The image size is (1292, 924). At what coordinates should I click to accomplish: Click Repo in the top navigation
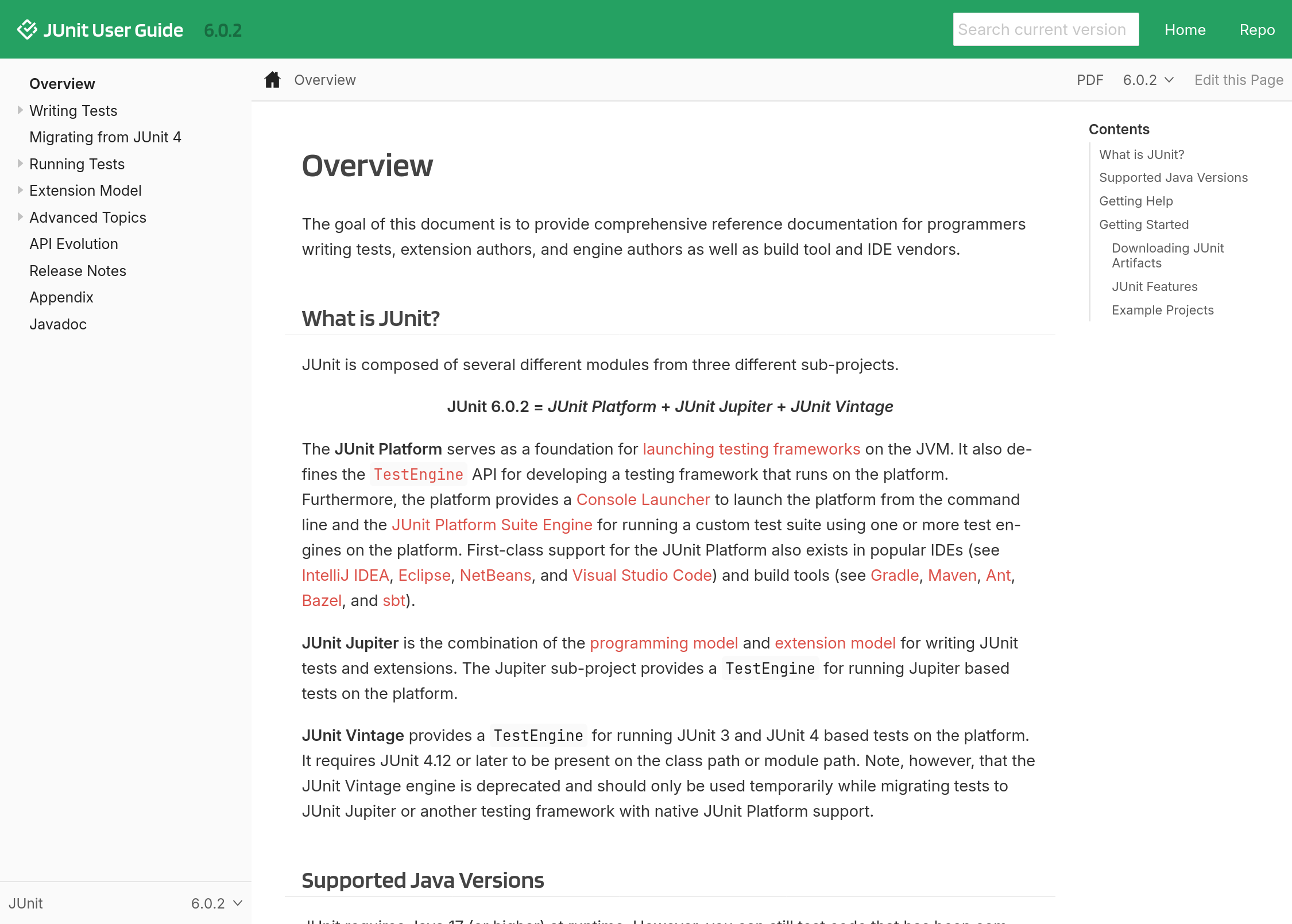(1257, 29)
